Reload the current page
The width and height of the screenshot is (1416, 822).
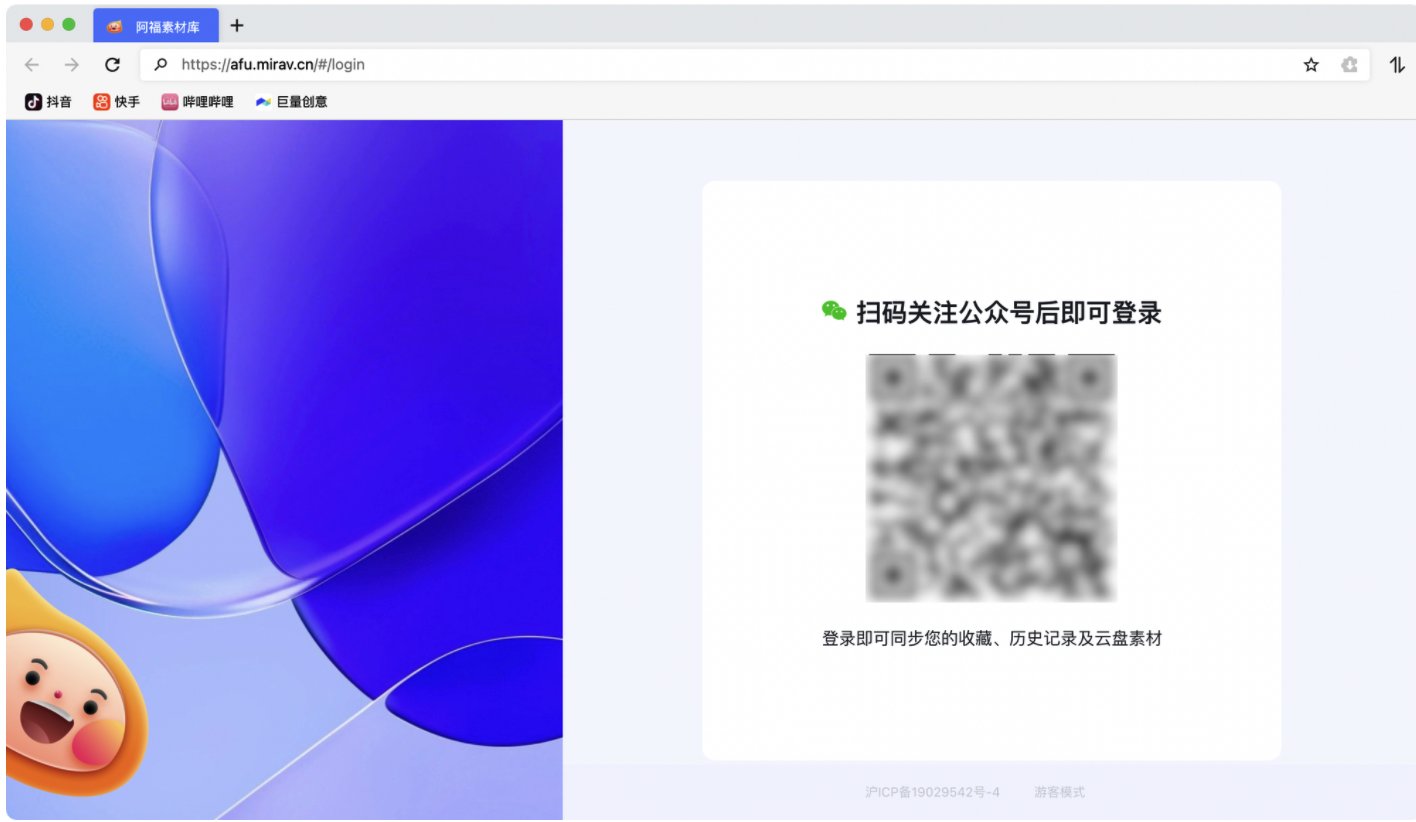tap(112, 64)
